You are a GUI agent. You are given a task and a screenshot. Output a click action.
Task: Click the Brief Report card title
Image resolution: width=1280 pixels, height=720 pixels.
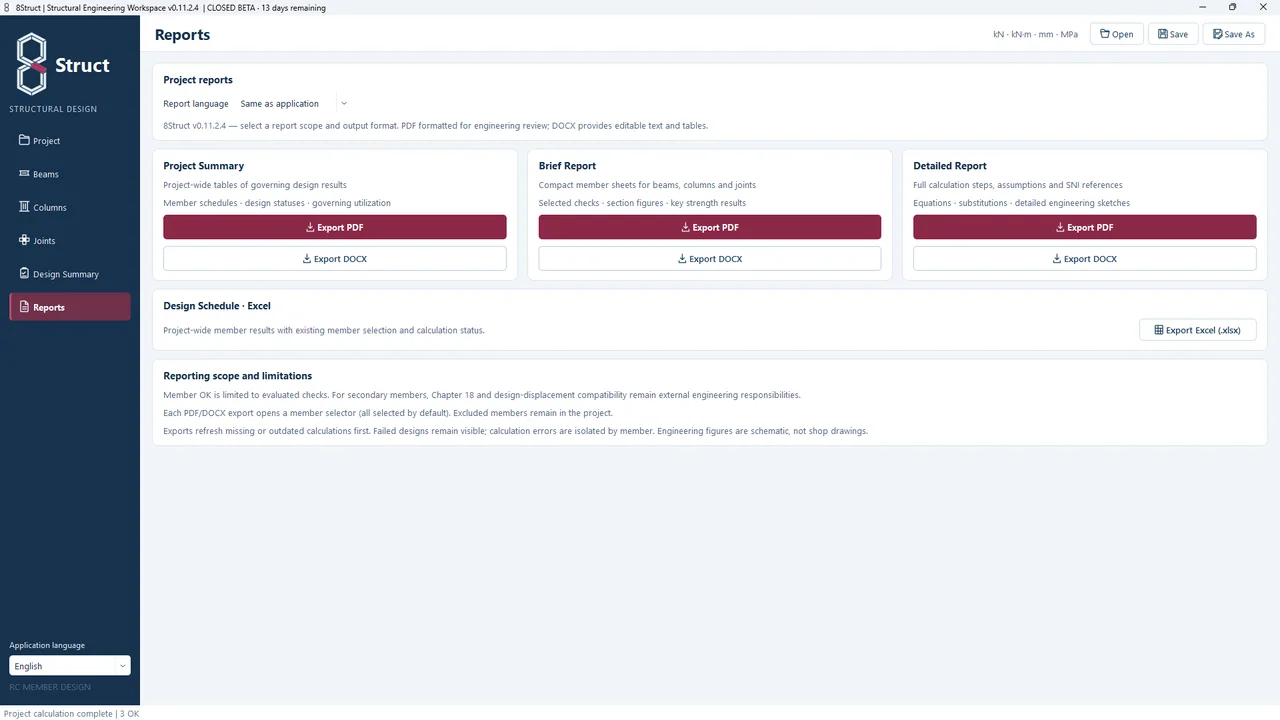(x=567, y=166)
